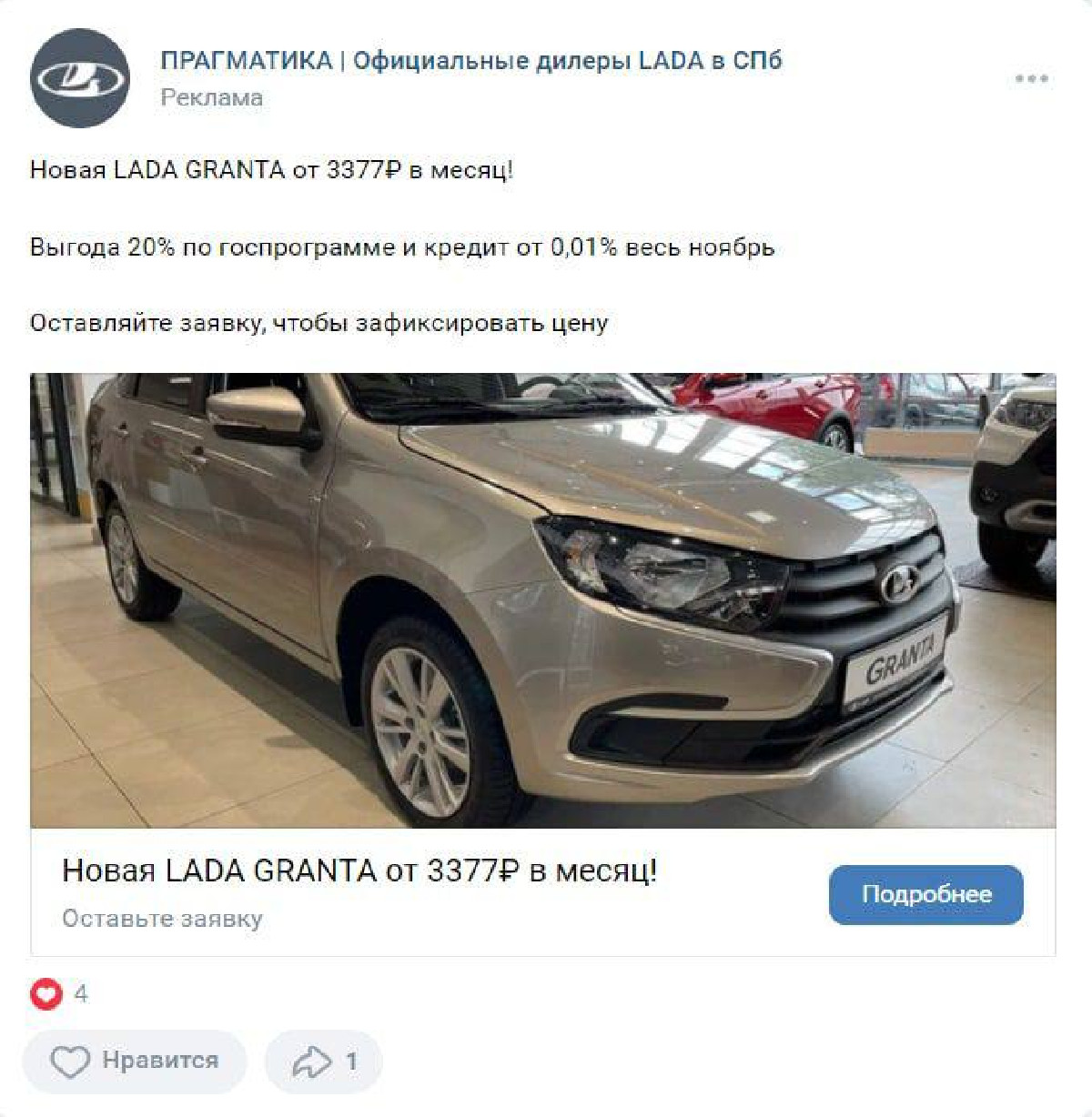Open ПРАГМАТИКА official LADA dealers group link
The image size is (1092, 1117).
[471, 61]
